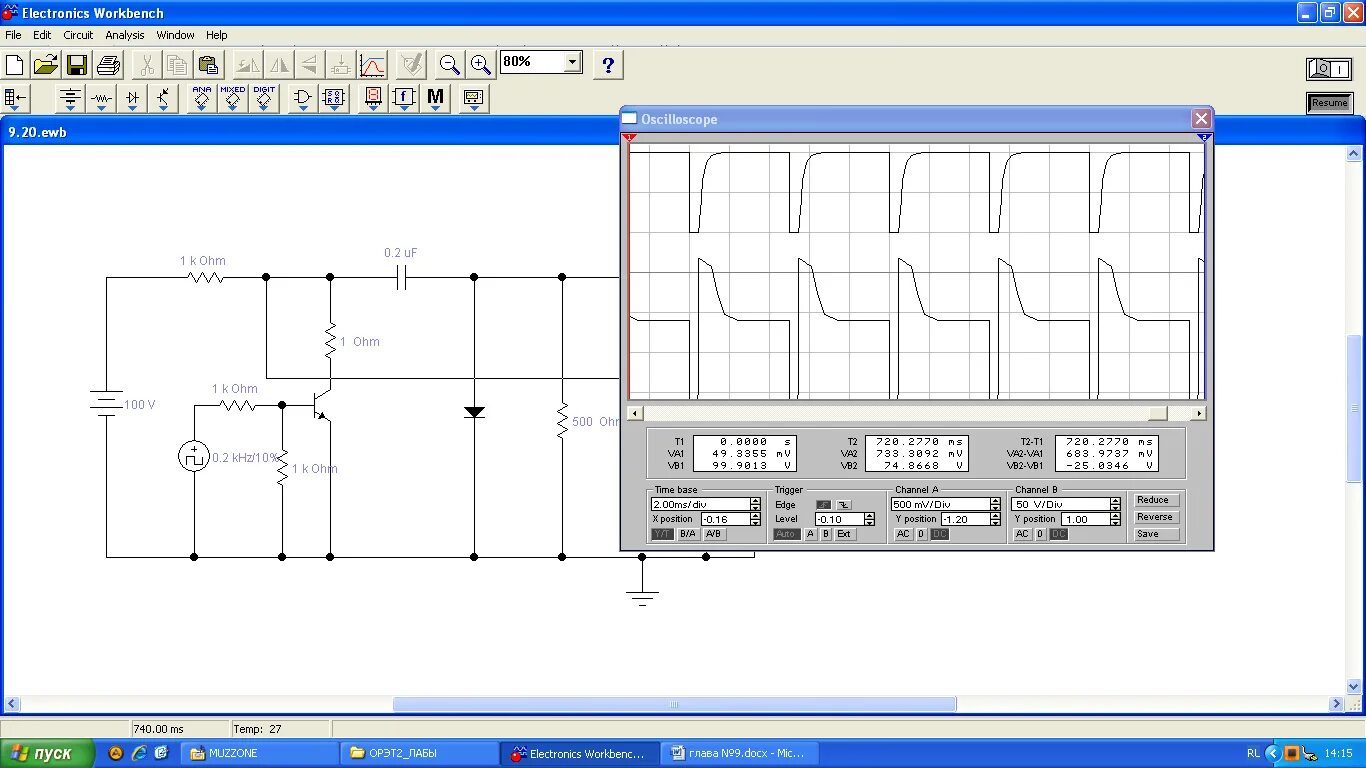Click the oscilloscope horizontal scrollbar thumb

pyautogui.click(x=1157, y=413)
